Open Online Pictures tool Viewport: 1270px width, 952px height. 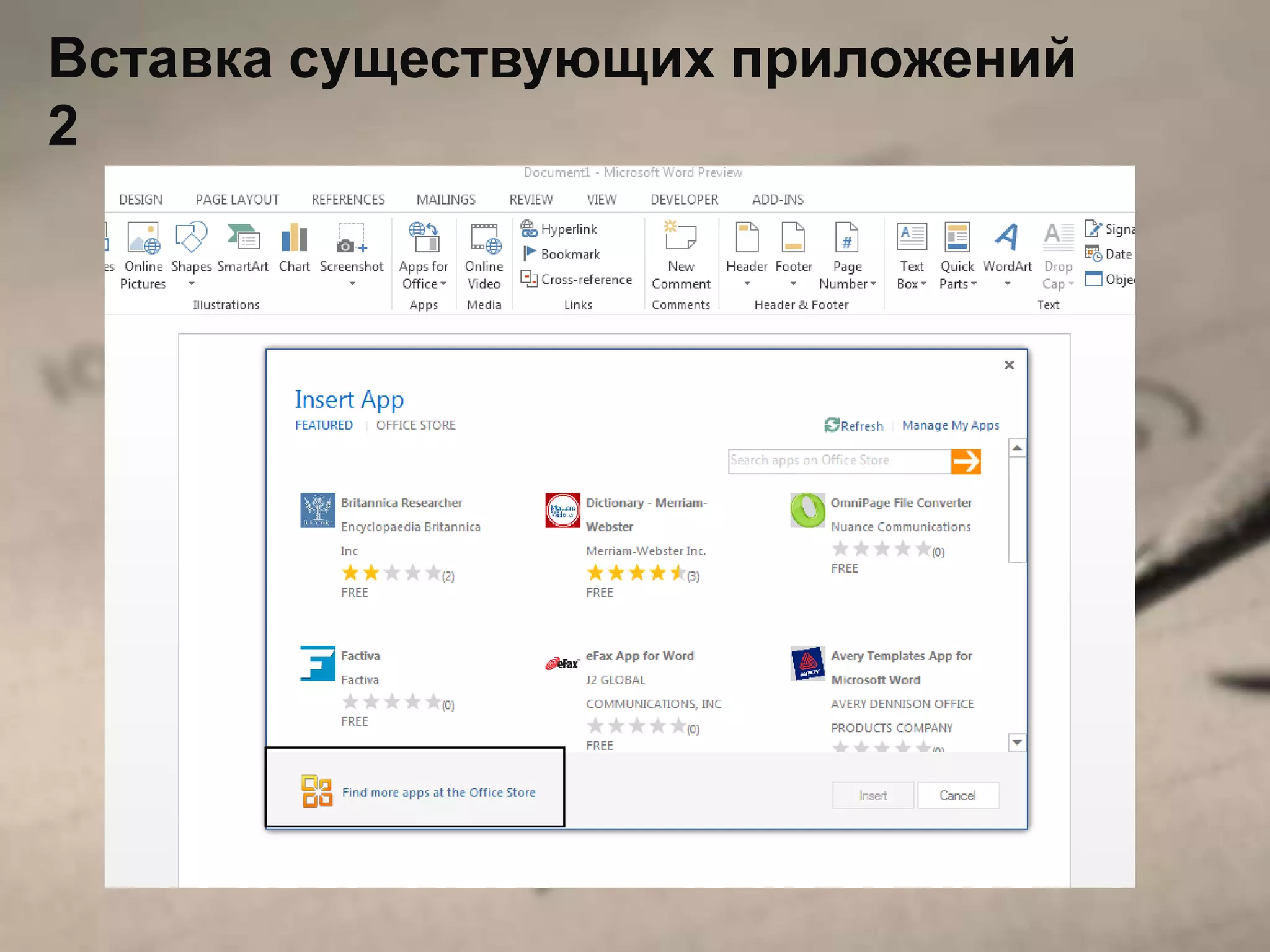tap(143, 255)
